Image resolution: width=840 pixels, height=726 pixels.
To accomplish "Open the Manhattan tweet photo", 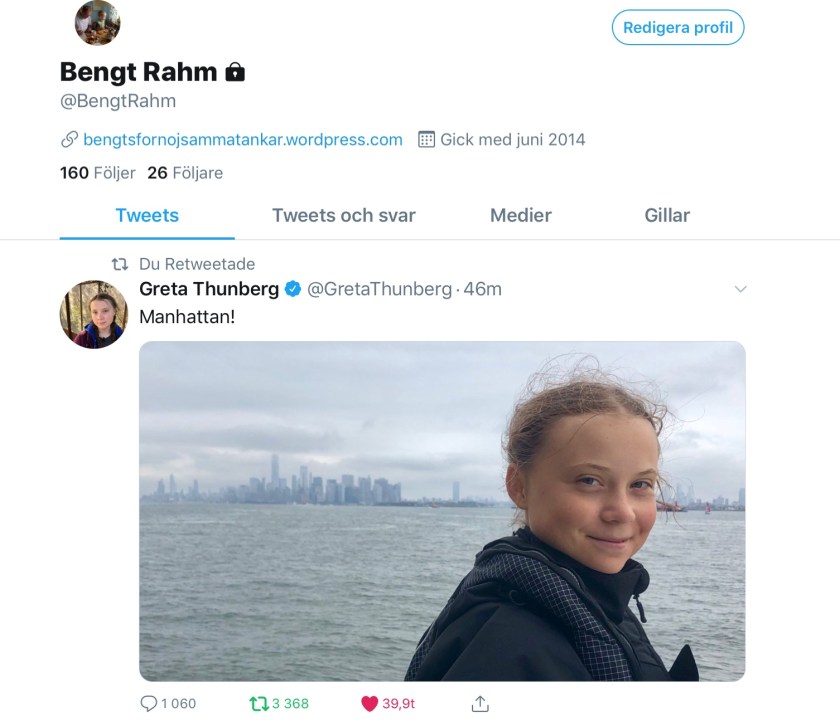I will (x=442, y=511).
